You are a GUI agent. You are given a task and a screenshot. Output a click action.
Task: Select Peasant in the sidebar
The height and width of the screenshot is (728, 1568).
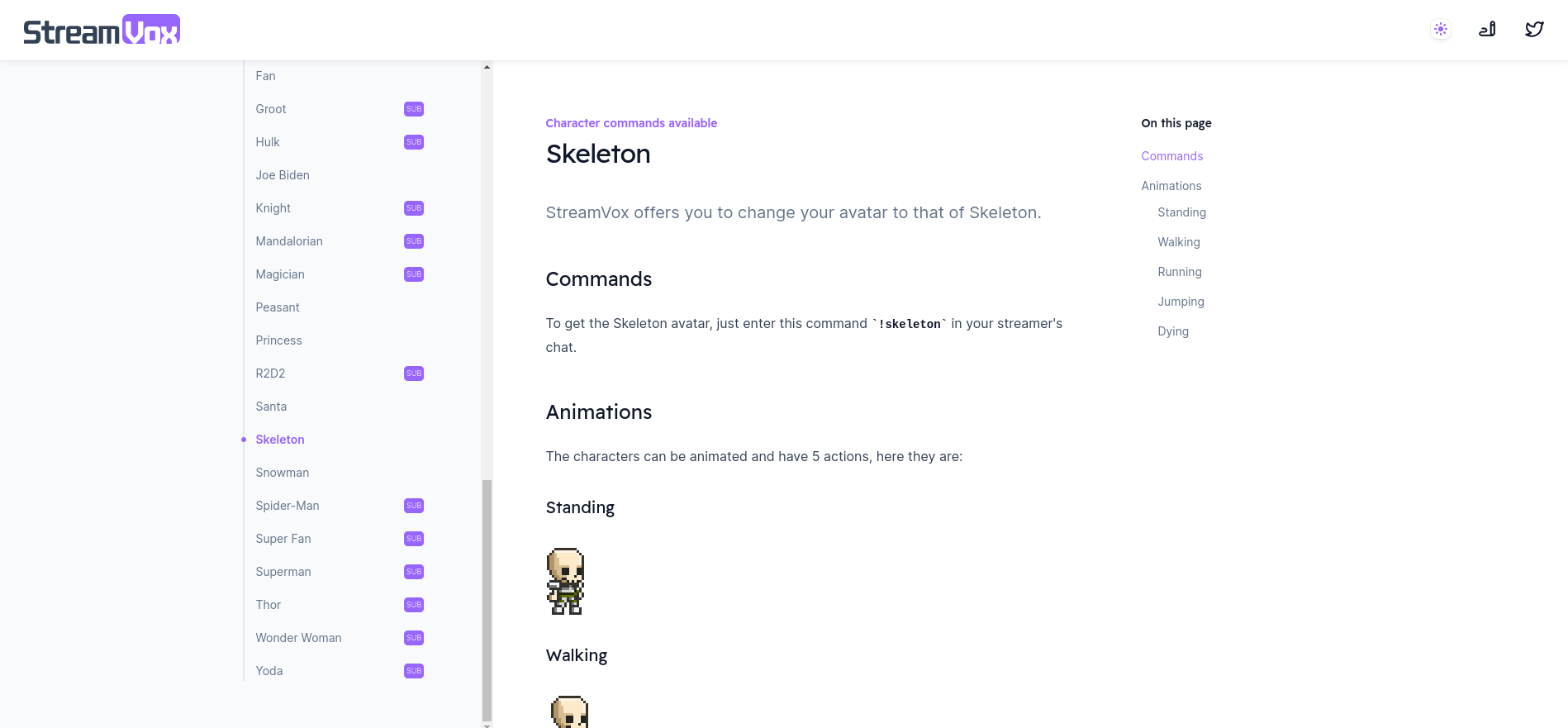pyautogui.click(x=278, y=307)
